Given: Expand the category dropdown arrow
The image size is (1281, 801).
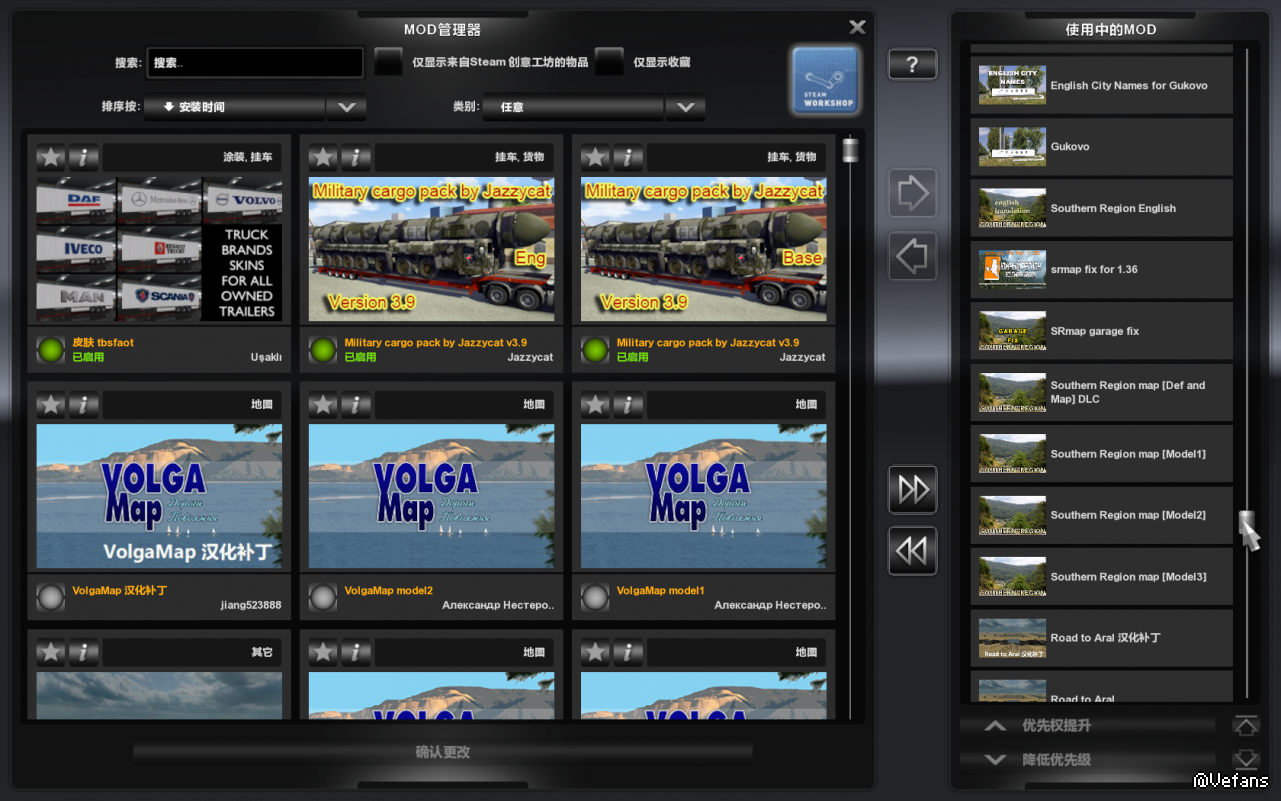Looking at the screenshot, I should point(685,107).
